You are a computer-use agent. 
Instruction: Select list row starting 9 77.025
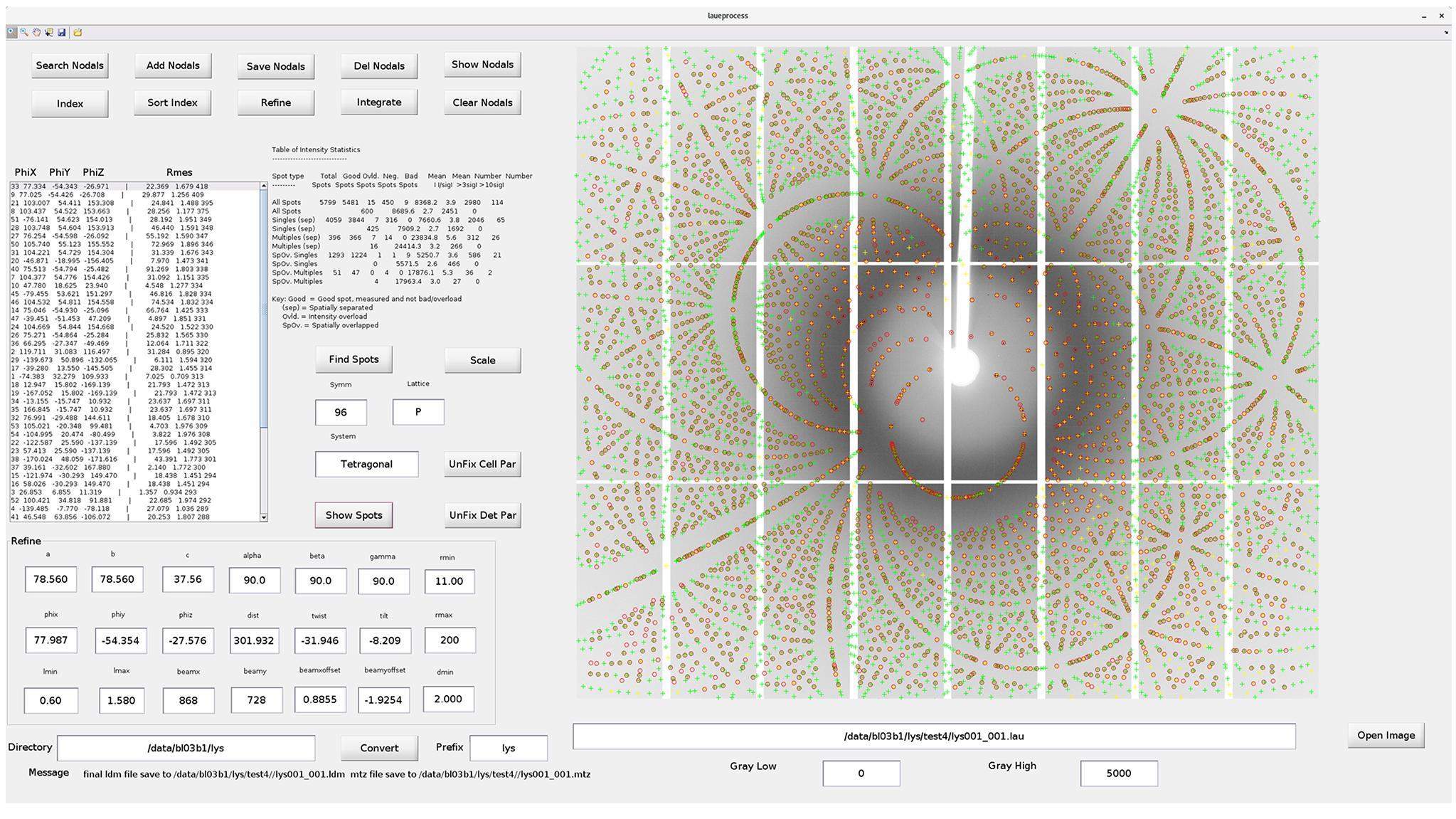pos(135,194)
